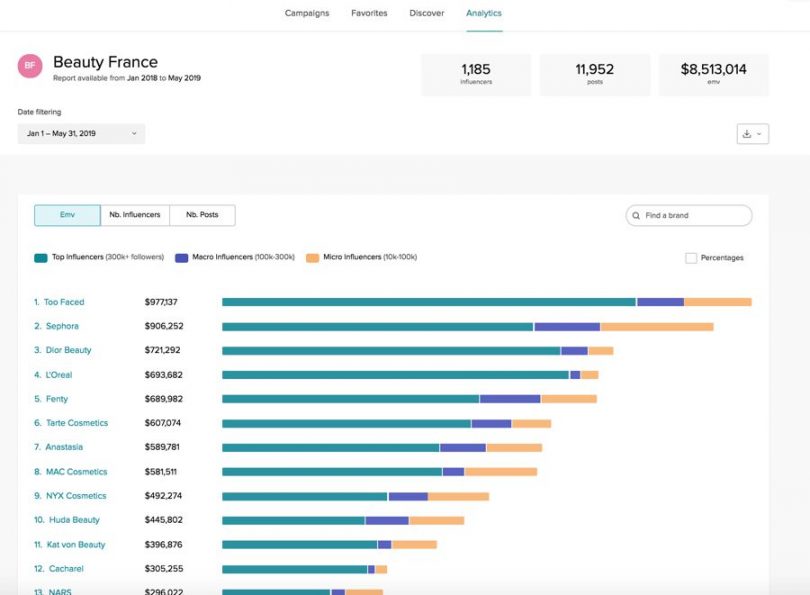Click the 1,185 influencers stat card
Screen dimensions: 810x595
tap(476, 74)
